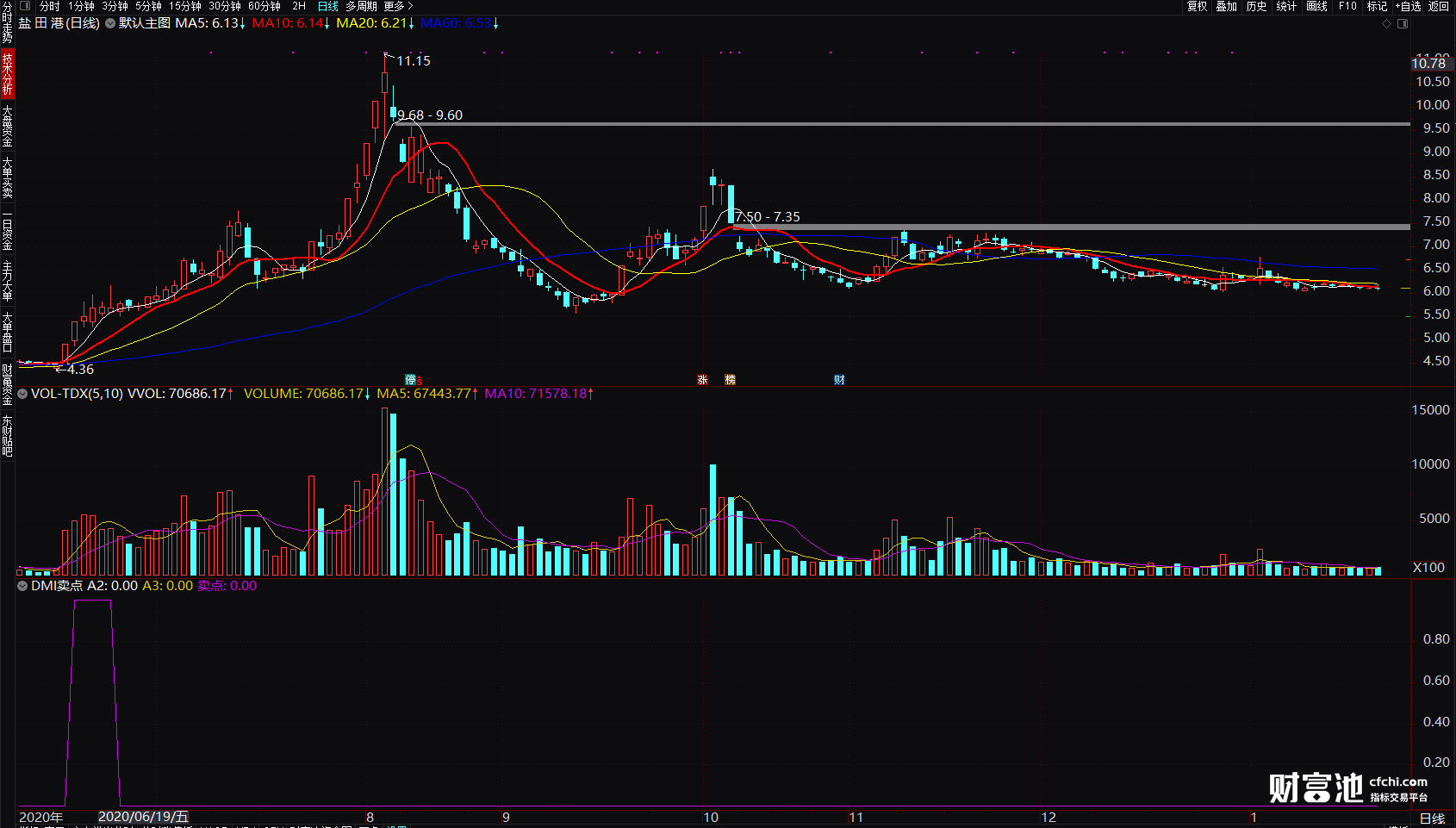Image resolution: width=1456 pixels, height=828 pixels.
Task: Open the 默认主图 indicator dropdown arrow
Action: coord(110,23)
